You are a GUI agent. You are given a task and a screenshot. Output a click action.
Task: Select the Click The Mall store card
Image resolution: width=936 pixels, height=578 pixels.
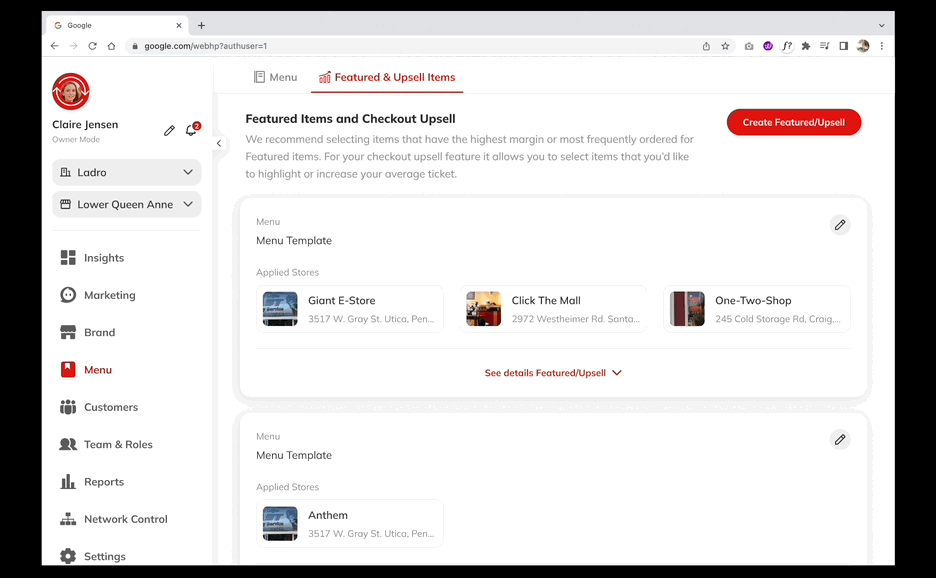[553, 309]
